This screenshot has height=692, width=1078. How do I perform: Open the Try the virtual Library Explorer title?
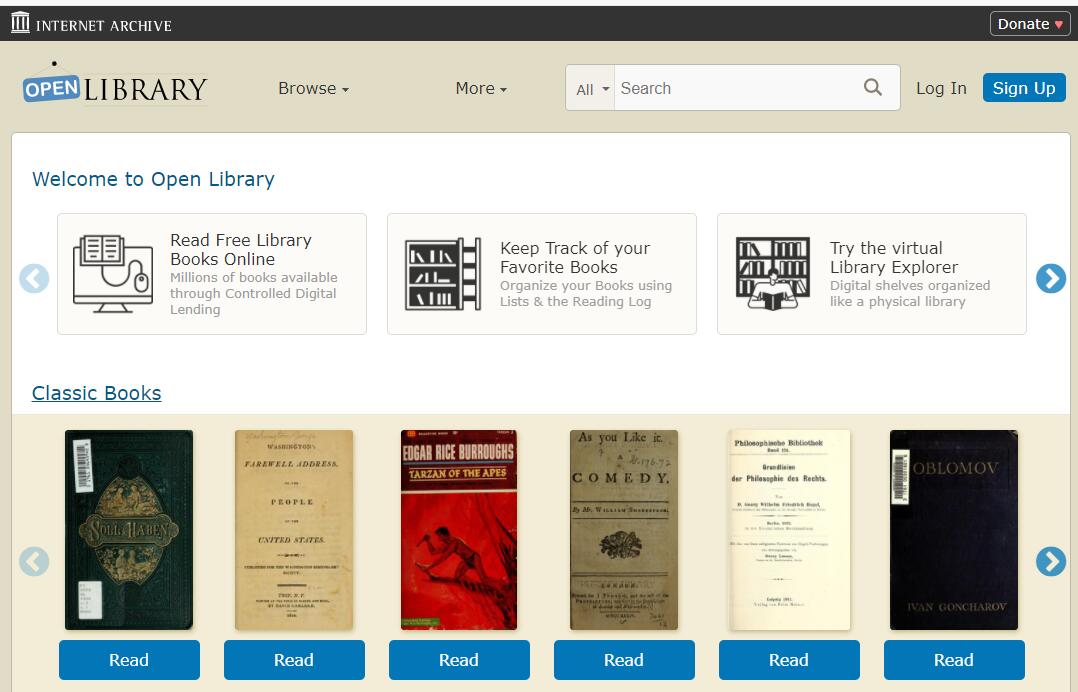pos(894,258)
